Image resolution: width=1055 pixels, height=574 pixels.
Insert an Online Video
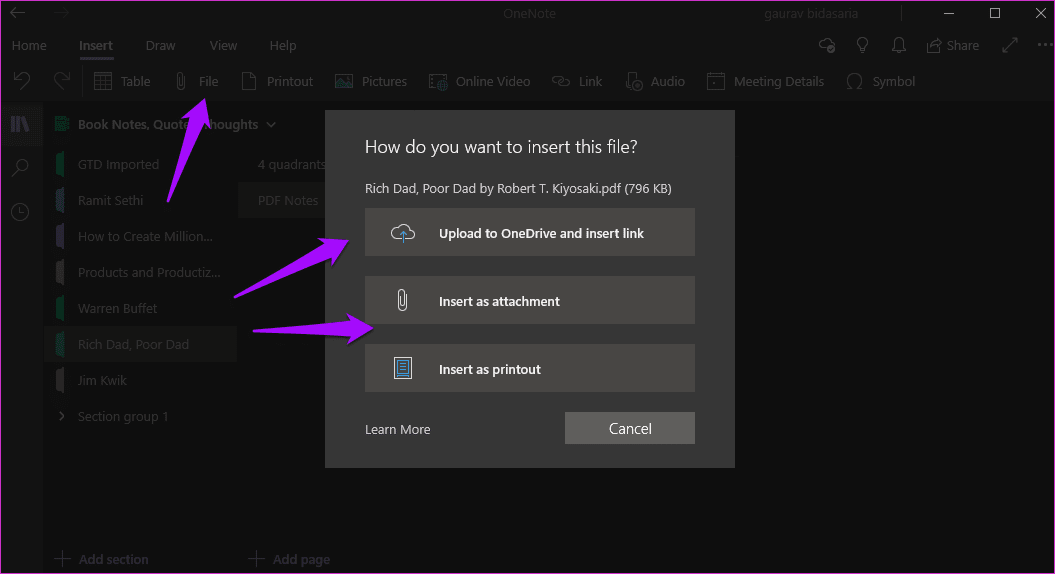479,81
